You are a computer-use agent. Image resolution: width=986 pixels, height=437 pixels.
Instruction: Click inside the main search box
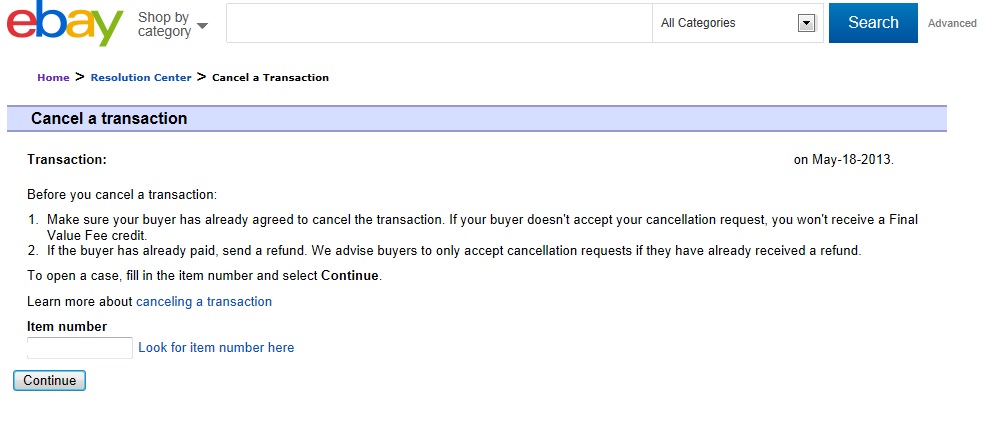coord(439,23)
